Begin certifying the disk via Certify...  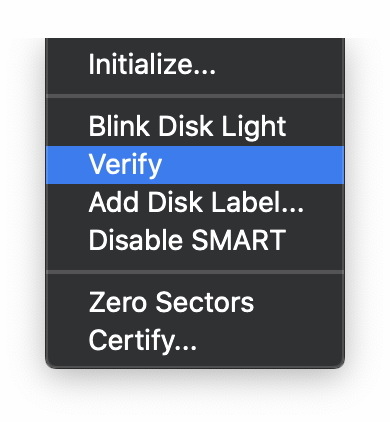point(195,340)
